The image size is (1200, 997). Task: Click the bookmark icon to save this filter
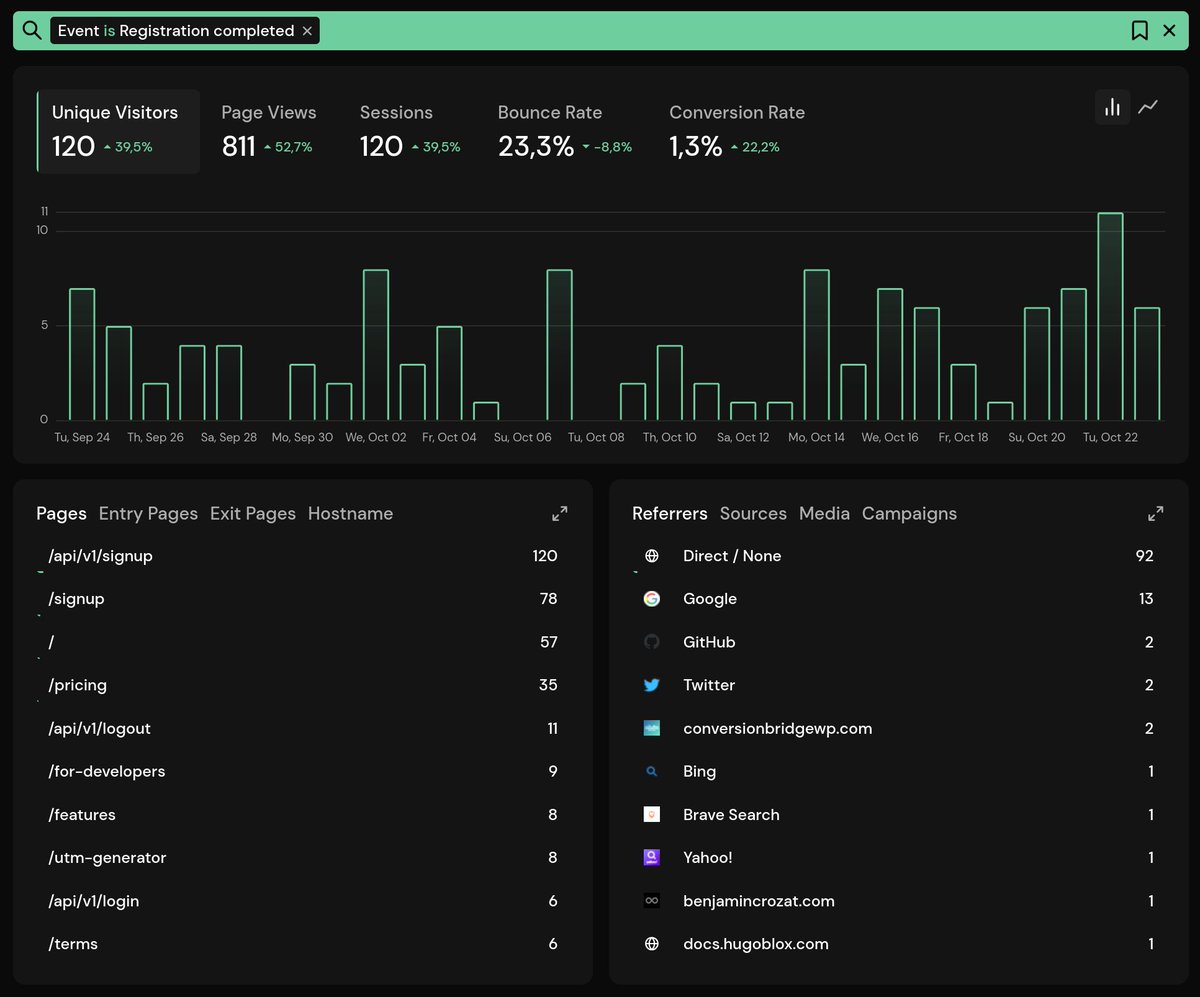point(1139,30)
